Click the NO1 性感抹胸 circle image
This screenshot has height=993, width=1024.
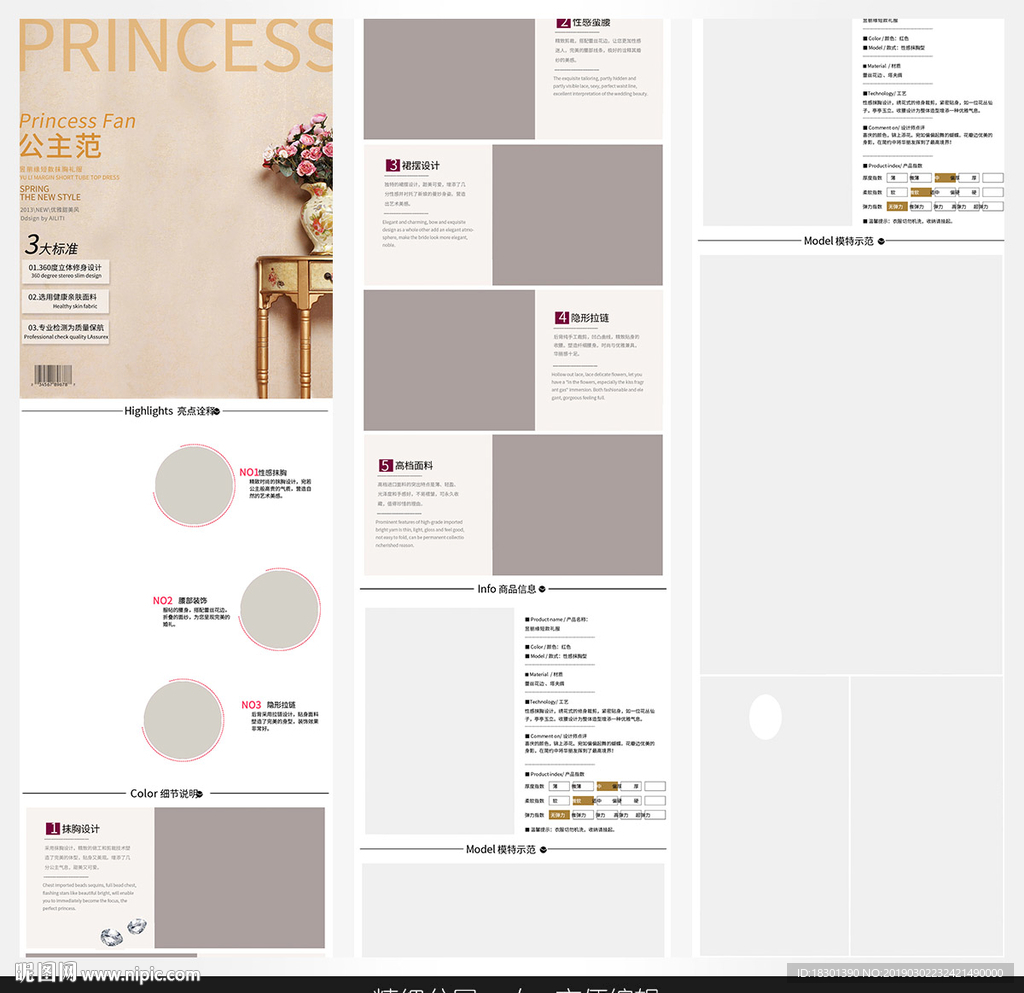click(194, 485)
